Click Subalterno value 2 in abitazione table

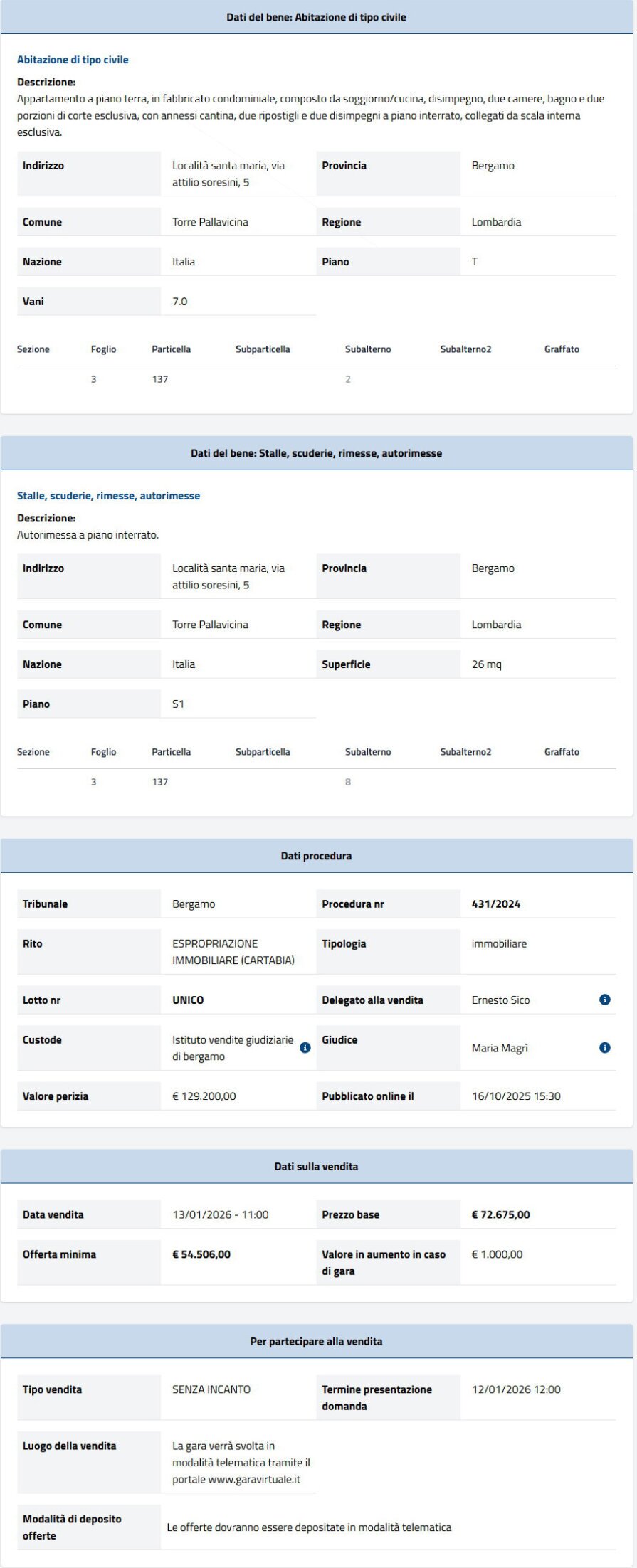pos(348,379)
